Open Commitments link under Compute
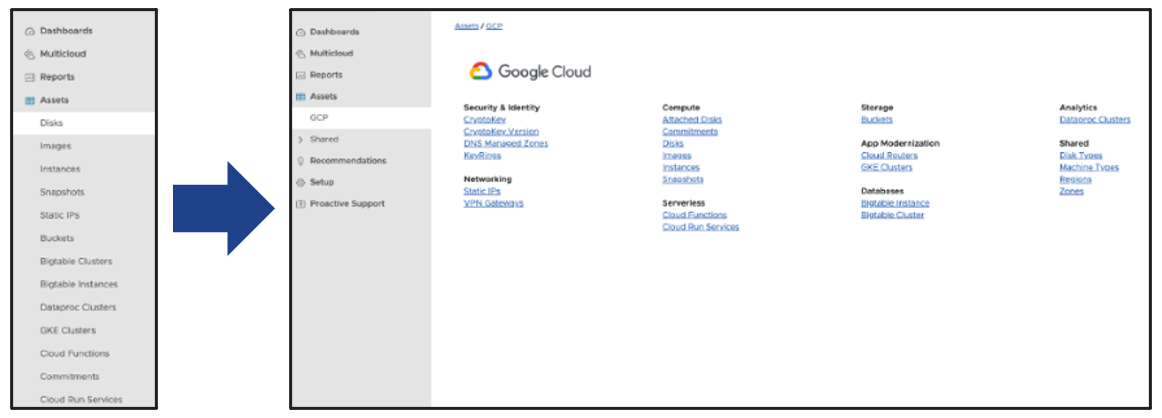The height and width of the screenshot is (418, 1162). tap(690, 131)
